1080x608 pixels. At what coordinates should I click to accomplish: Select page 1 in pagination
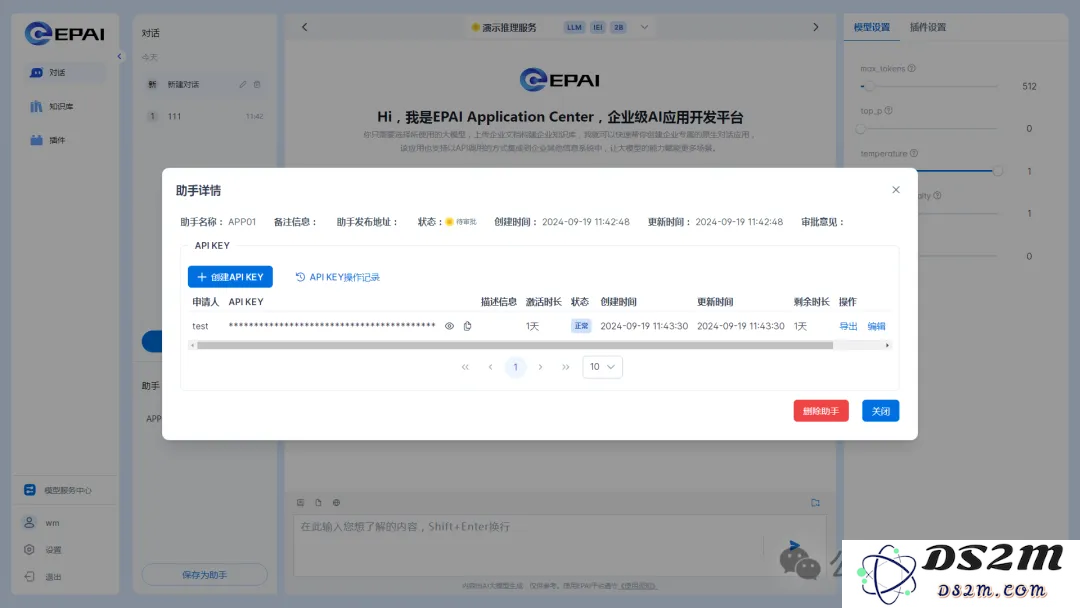click(x=515, y=367)
